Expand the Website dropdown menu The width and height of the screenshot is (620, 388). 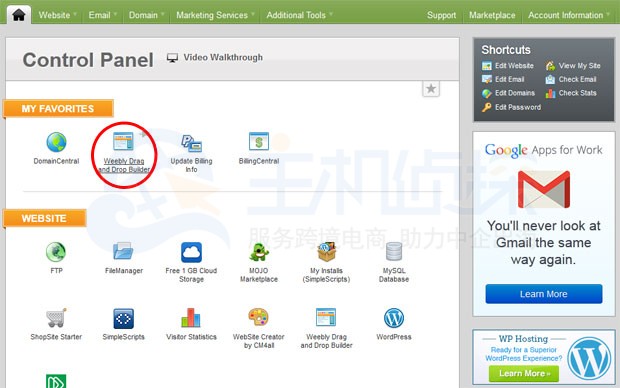click(57, 15)
